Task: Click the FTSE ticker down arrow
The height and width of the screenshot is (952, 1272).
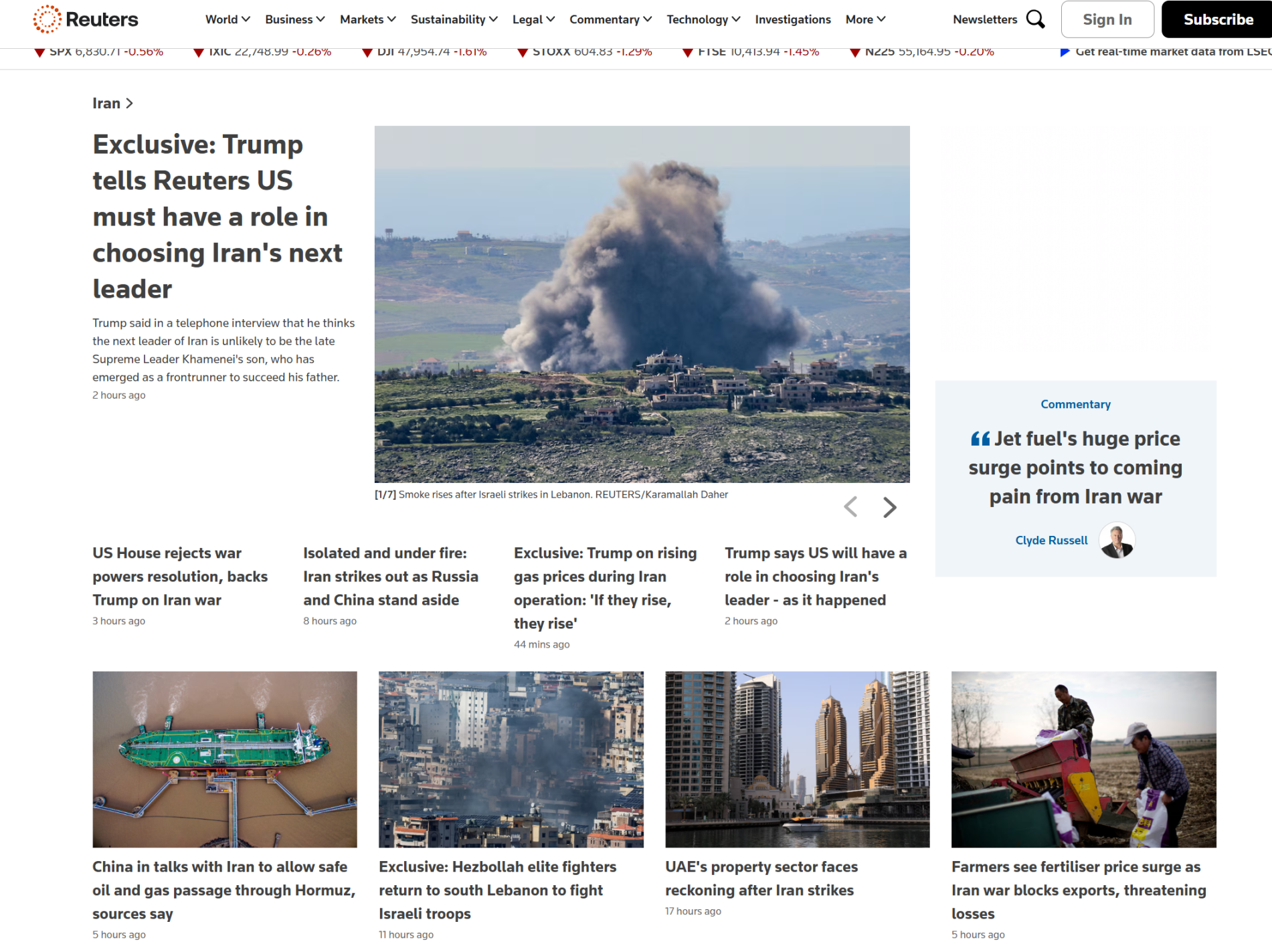Action: tap(687, 52)
